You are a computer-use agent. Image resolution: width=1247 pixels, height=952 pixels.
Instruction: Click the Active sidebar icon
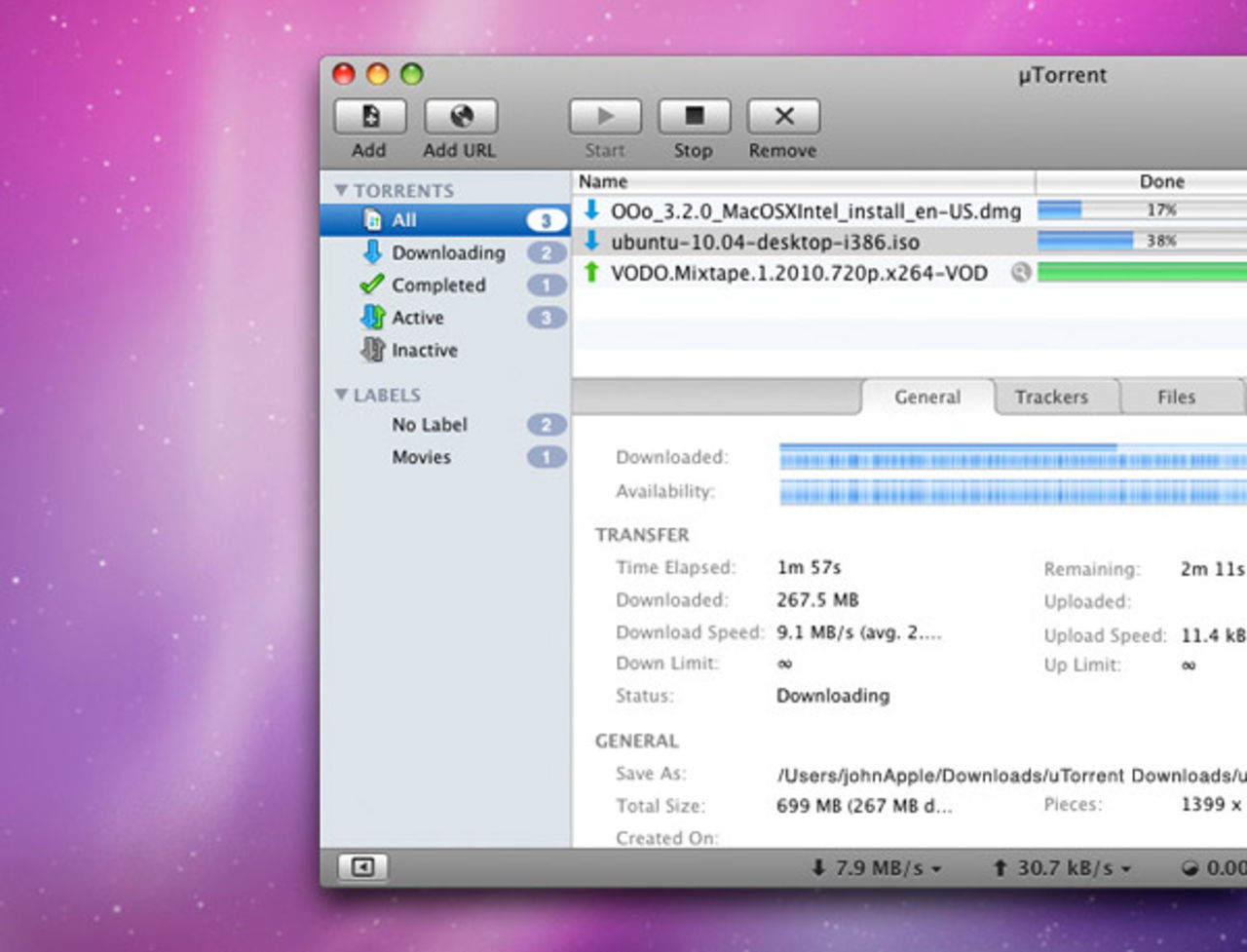point(373,317)
